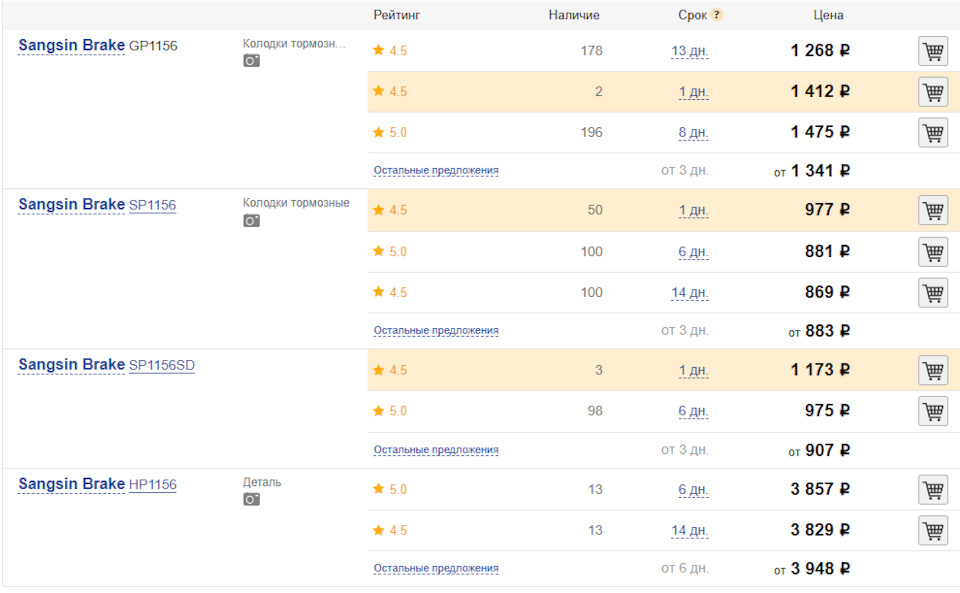Open the camera icon for the HP1156 part
960x593 pixels.
[252, 499]
